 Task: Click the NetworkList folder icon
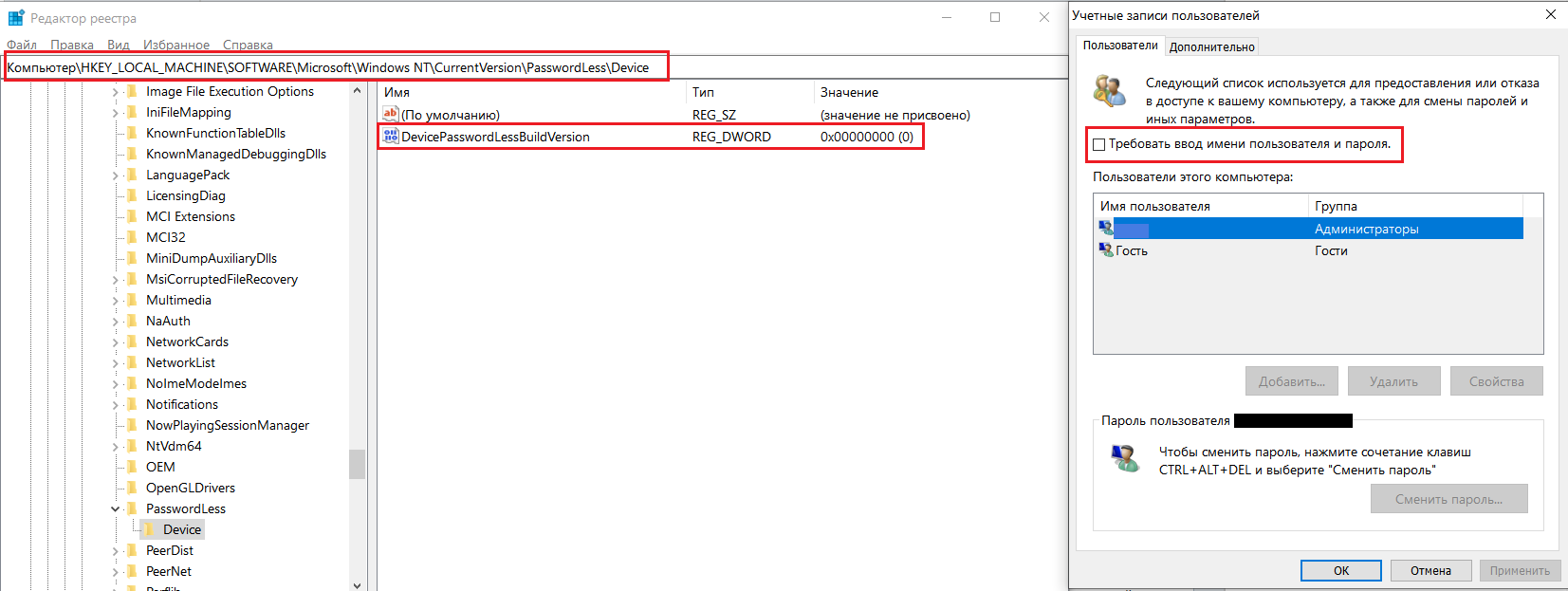point(132,362)
